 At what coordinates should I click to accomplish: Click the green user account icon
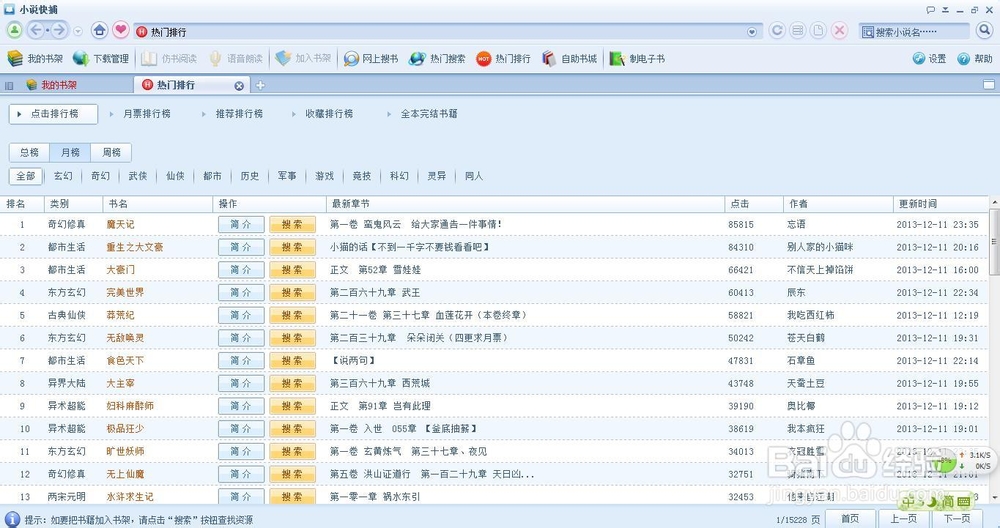pos(15,30)
